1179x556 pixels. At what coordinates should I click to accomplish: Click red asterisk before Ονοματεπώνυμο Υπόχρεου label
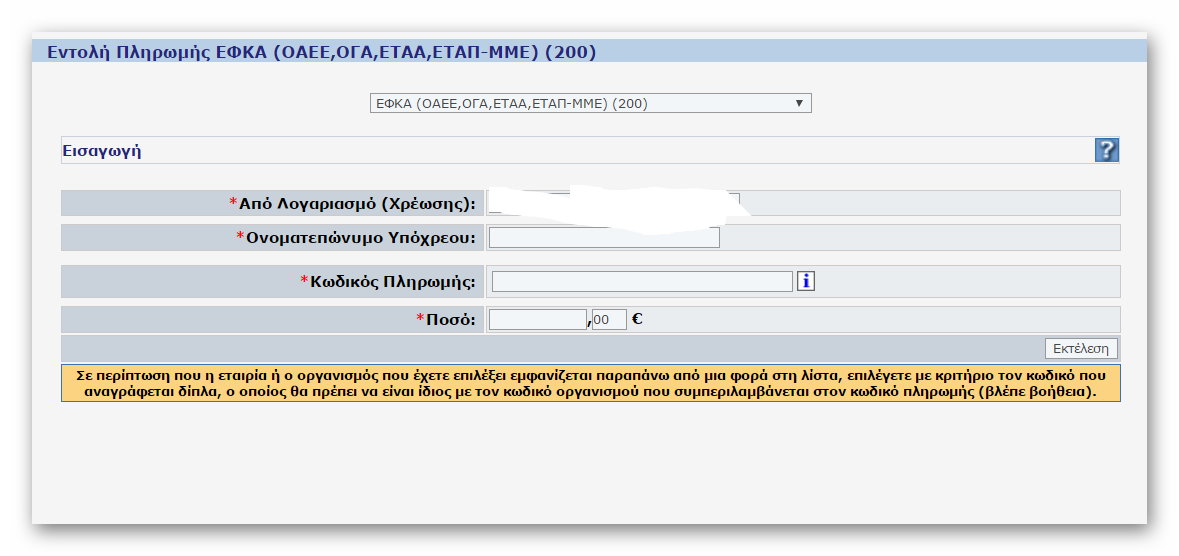240,237
